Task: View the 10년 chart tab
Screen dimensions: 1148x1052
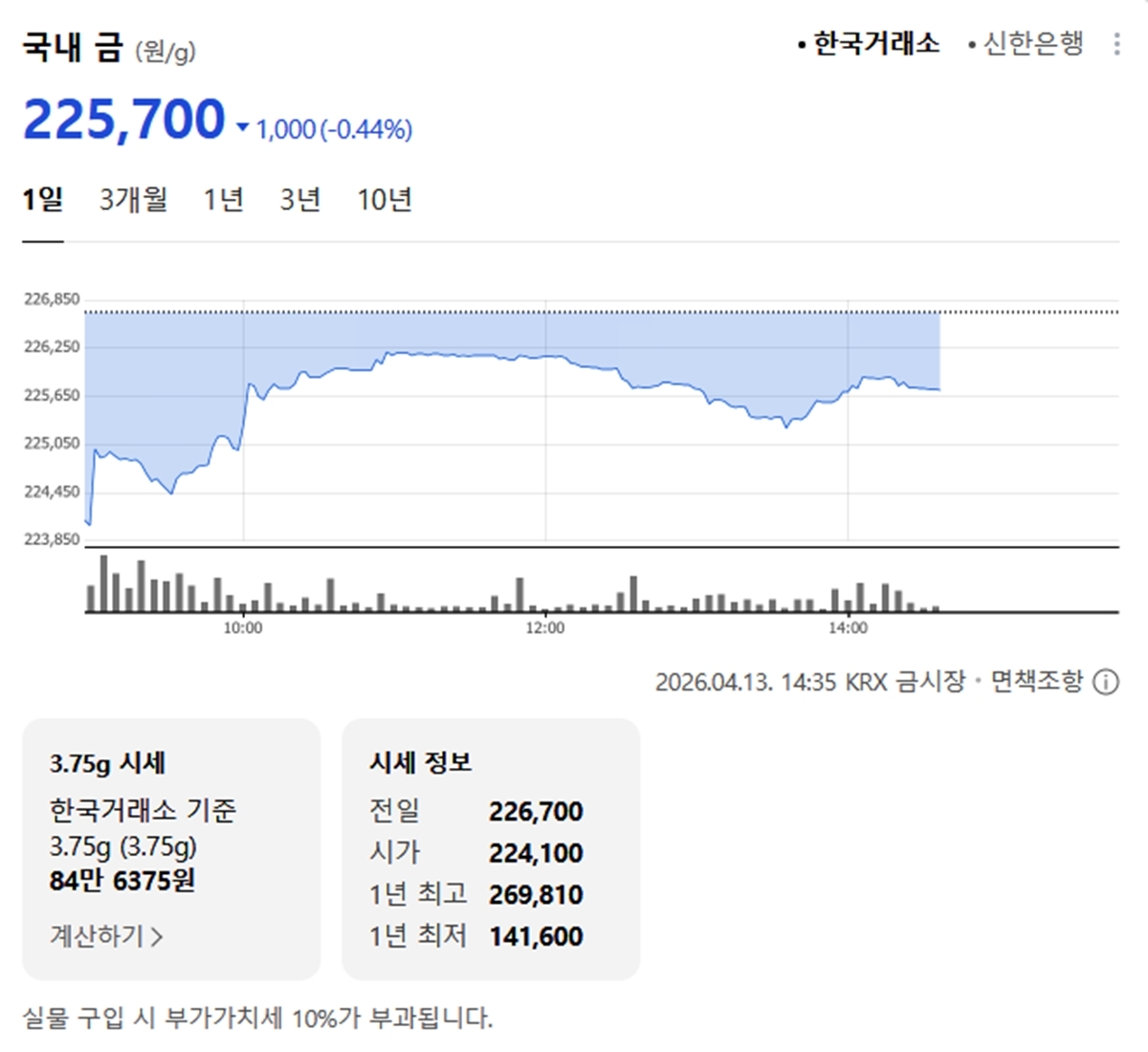Action: click(385, 200)
